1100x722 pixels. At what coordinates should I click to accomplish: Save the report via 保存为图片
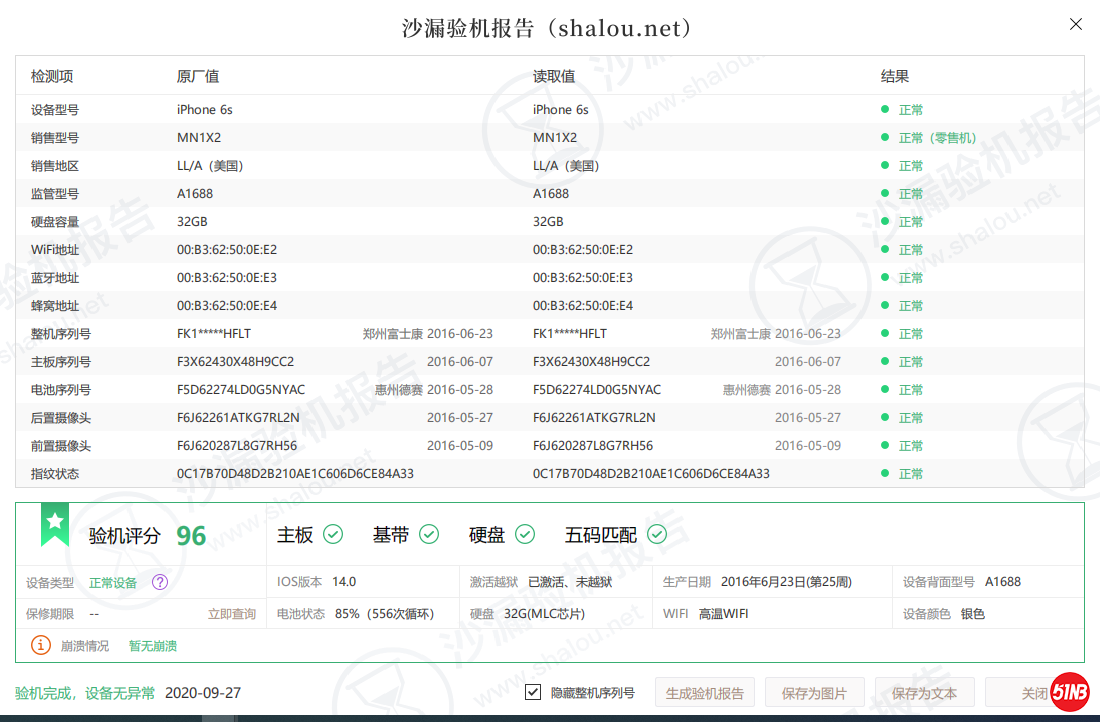coord(815,693)
